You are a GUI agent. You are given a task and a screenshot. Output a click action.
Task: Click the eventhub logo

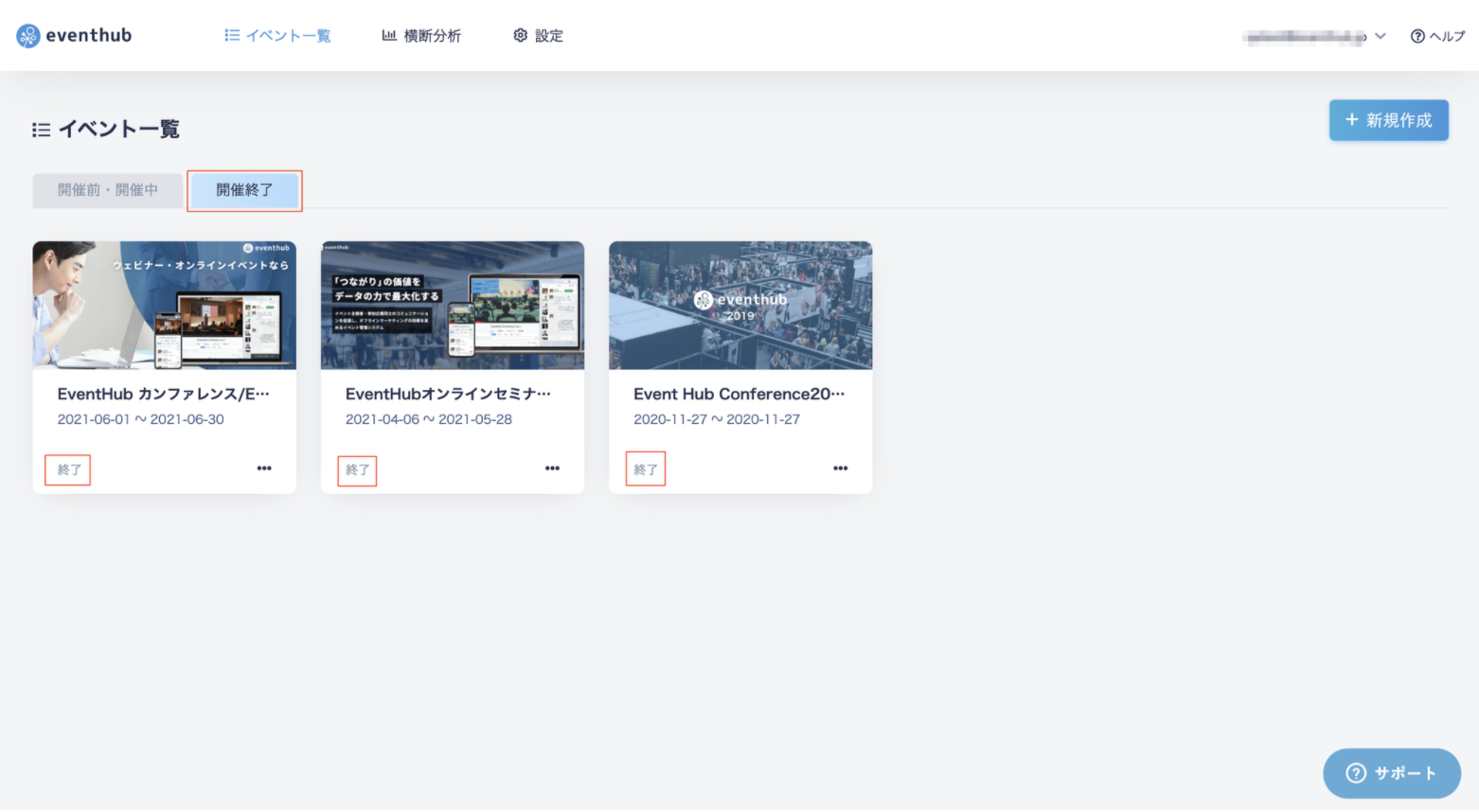click(74, 36)
